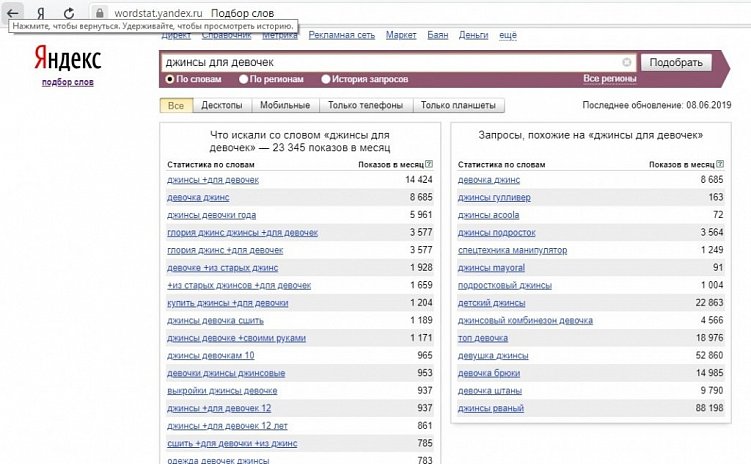The height and width of the screenshot is (464, 751).
Task: Open the джинсы mayoral link
Action: [x=491, y=268]
